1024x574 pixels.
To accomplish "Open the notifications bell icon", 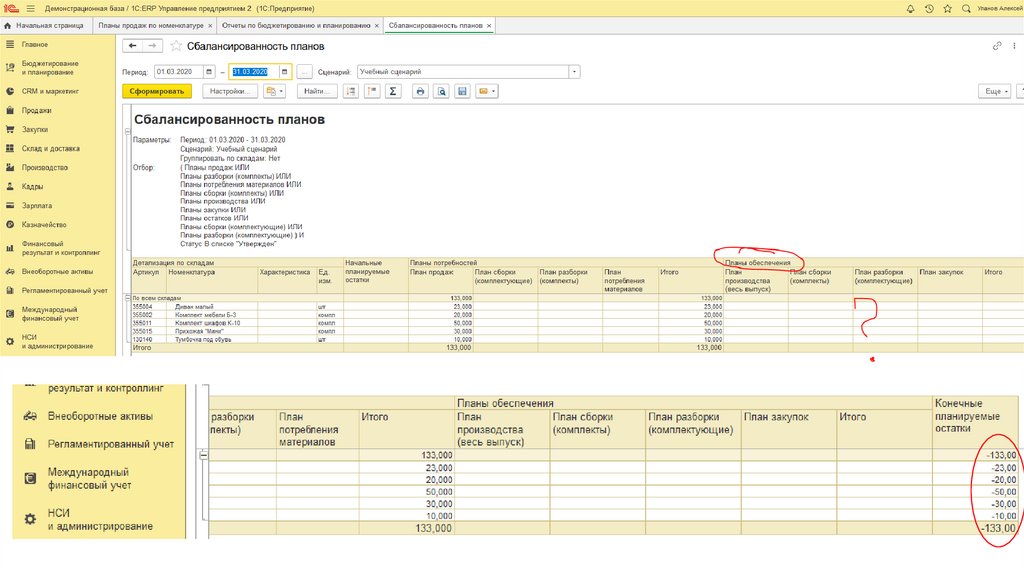I will [x=910, y=8].
